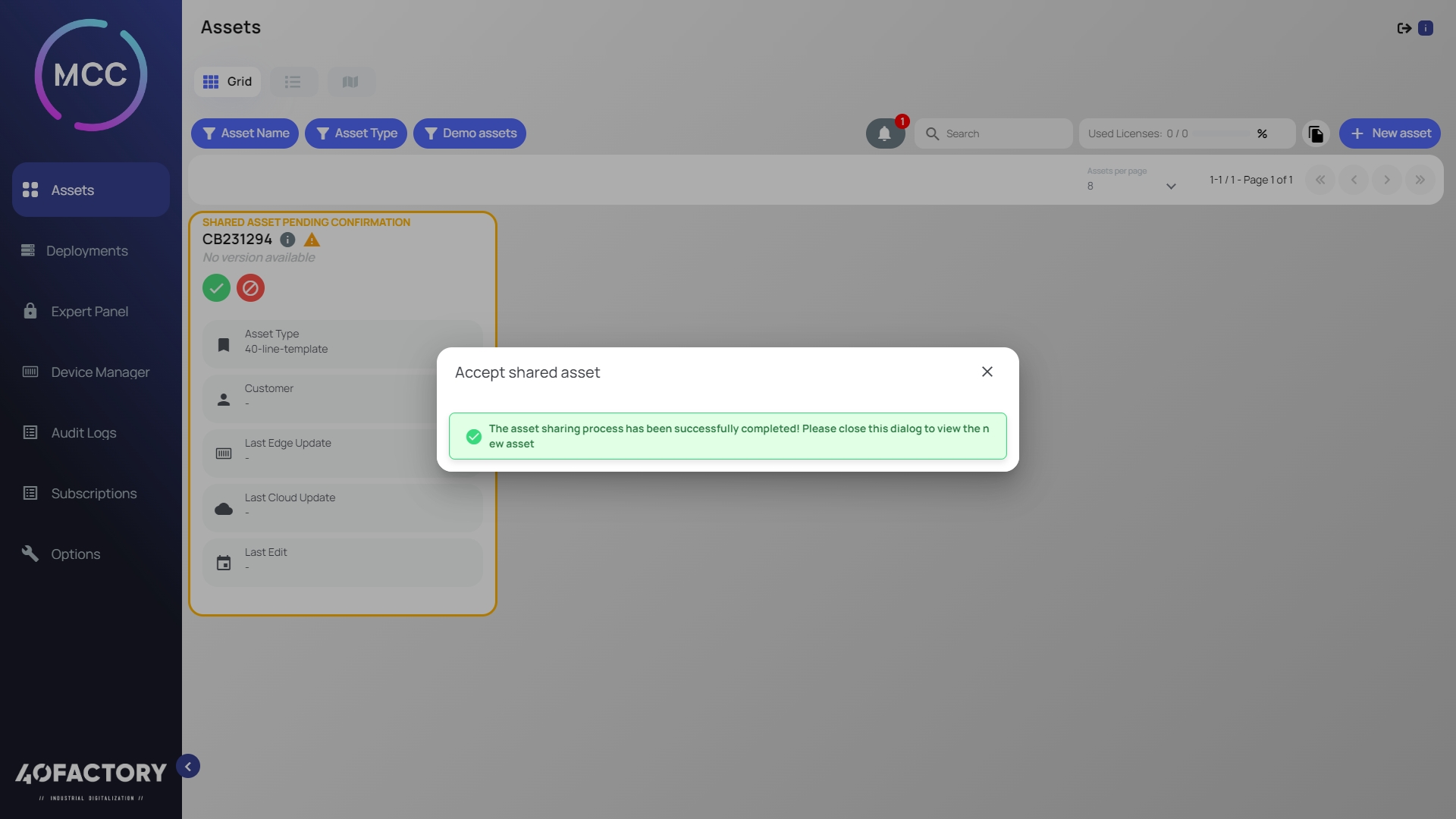Switch to map view
1456x819 pixels.
350,82
